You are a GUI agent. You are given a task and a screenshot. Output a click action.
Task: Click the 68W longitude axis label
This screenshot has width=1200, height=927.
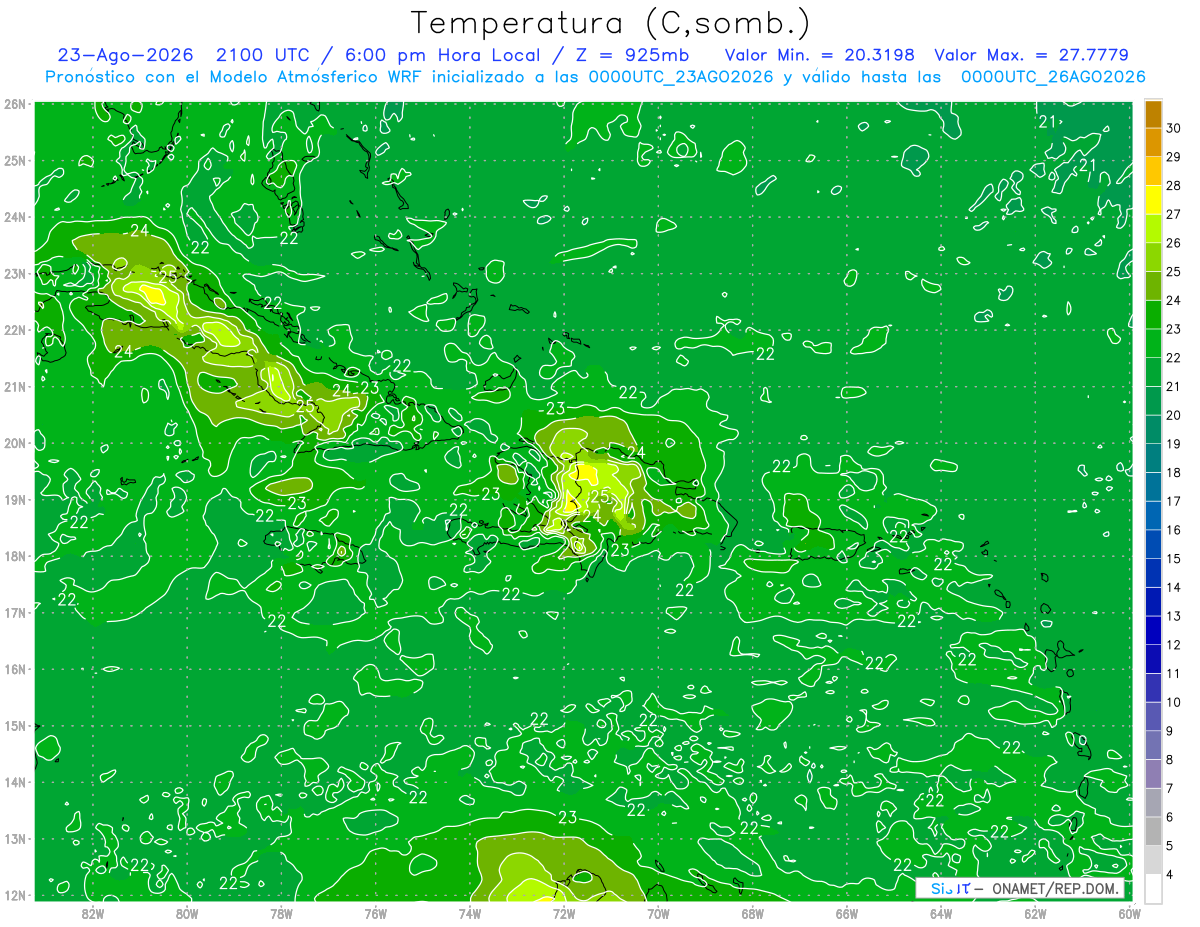coord(753,912)
